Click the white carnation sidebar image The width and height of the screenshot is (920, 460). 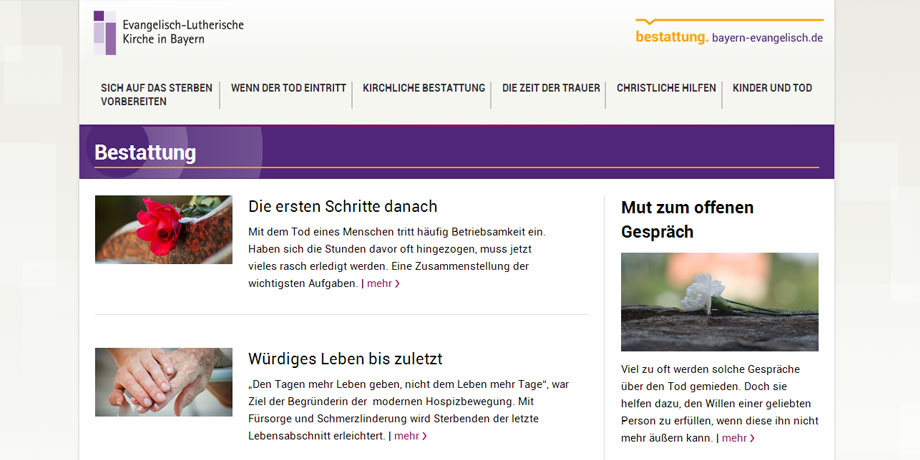tap(719, 302)
